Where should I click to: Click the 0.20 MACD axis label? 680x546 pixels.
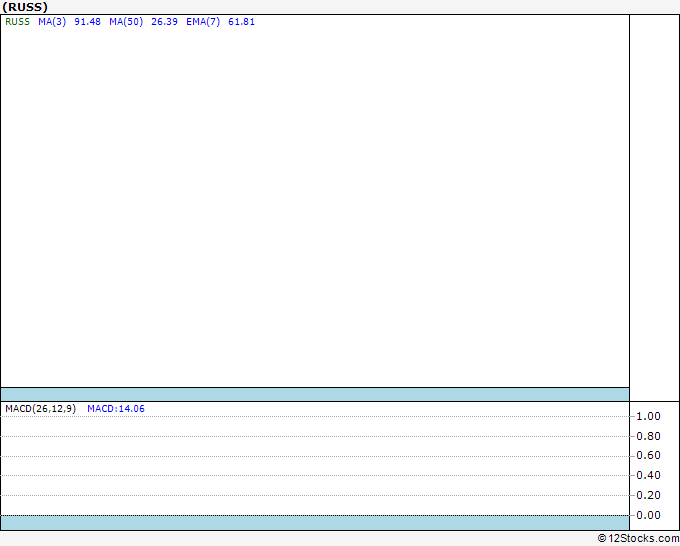point(648,495)
